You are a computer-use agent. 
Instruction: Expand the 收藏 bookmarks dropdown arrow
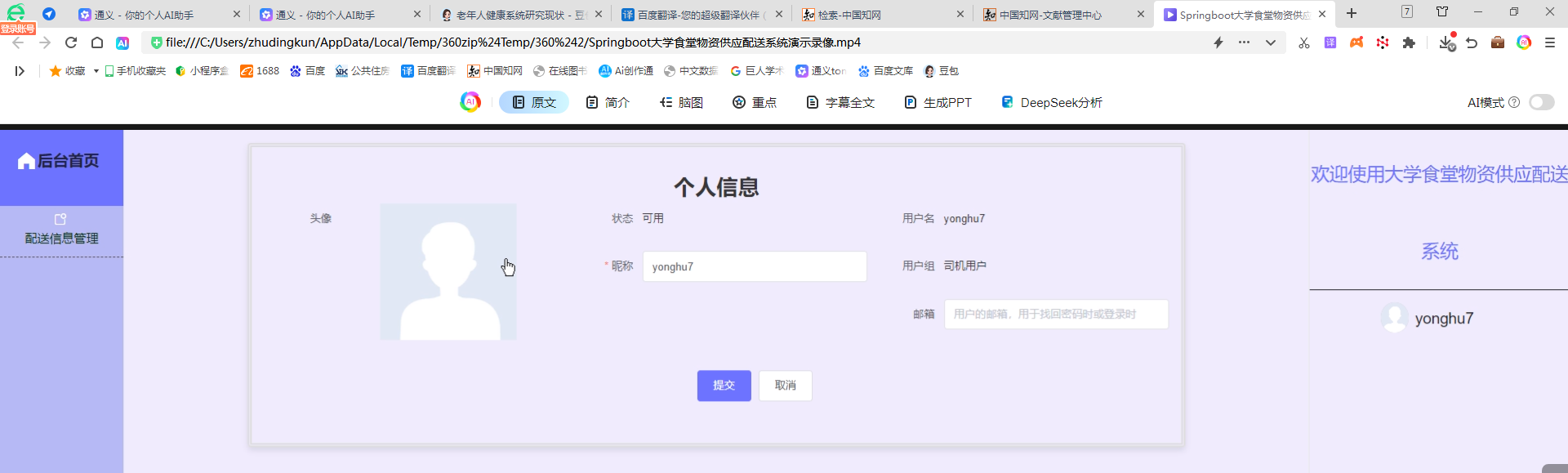96,71
